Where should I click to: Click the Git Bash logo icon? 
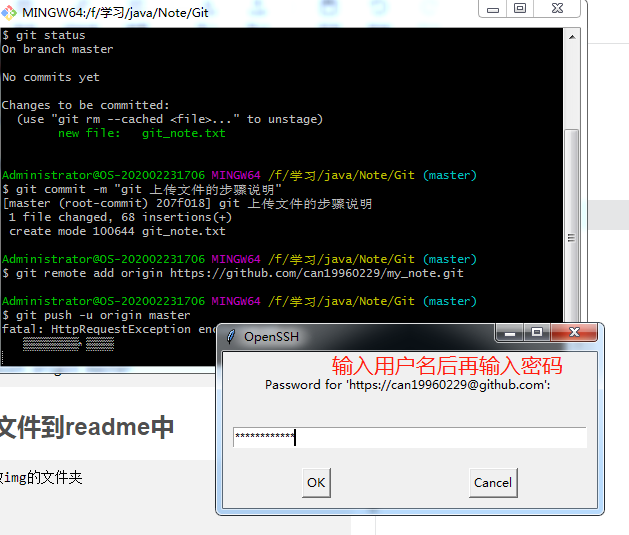point(9,12)
